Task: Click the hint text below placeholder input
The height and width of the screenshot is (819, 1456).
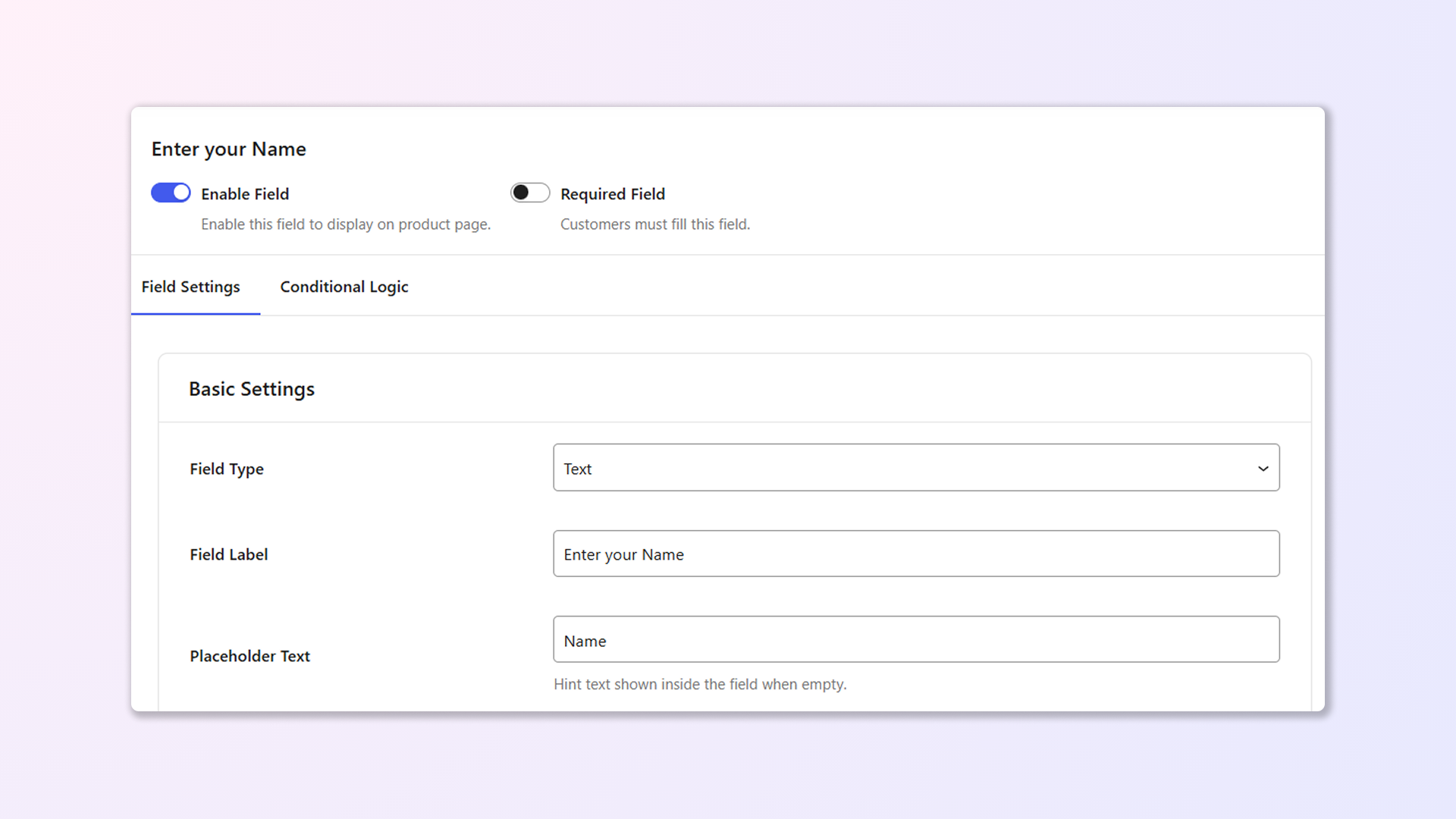Action: (699, 684)
